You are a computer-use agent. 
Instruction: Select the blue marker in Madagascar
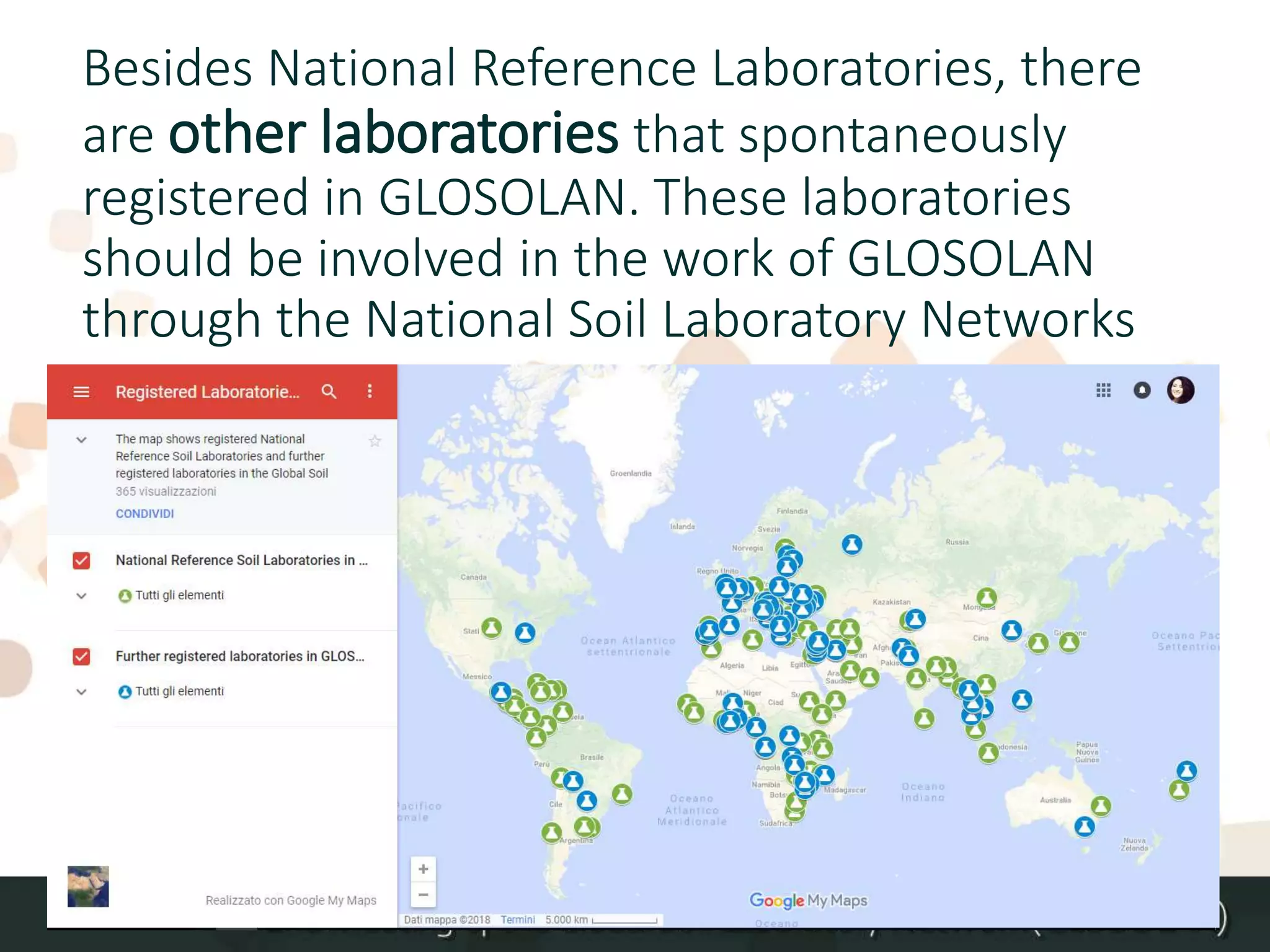coord(825,774)
